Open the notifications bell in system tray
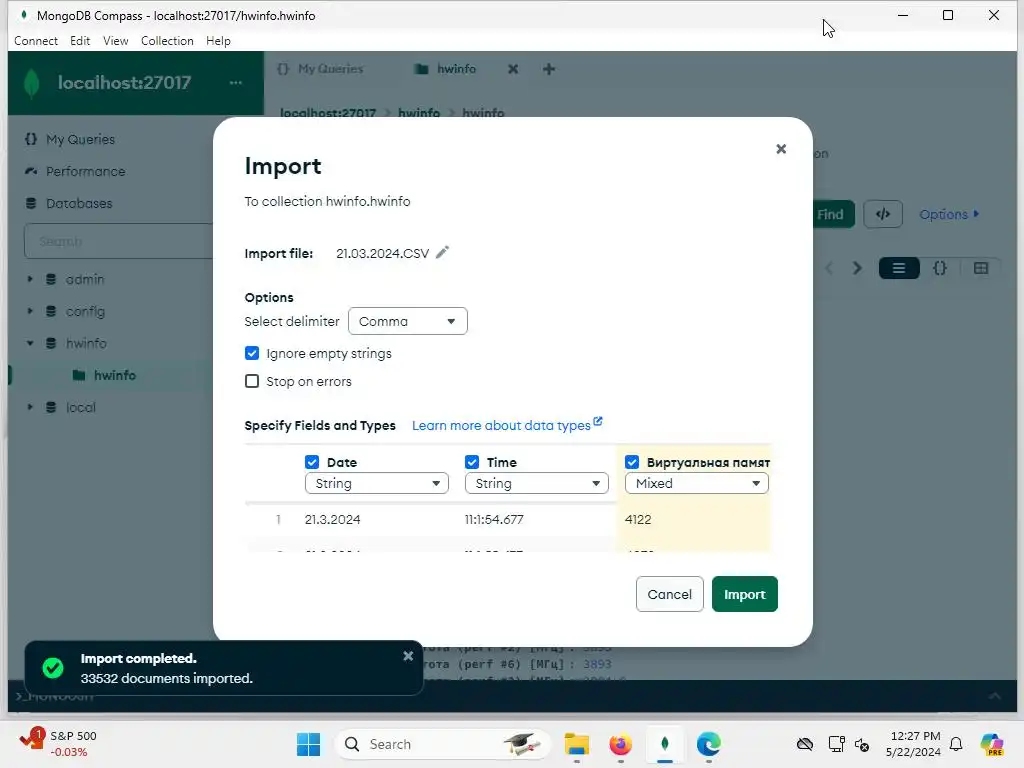Image resolution: width=1024 pixels, height=768 pixels. [x=956, y=744]
